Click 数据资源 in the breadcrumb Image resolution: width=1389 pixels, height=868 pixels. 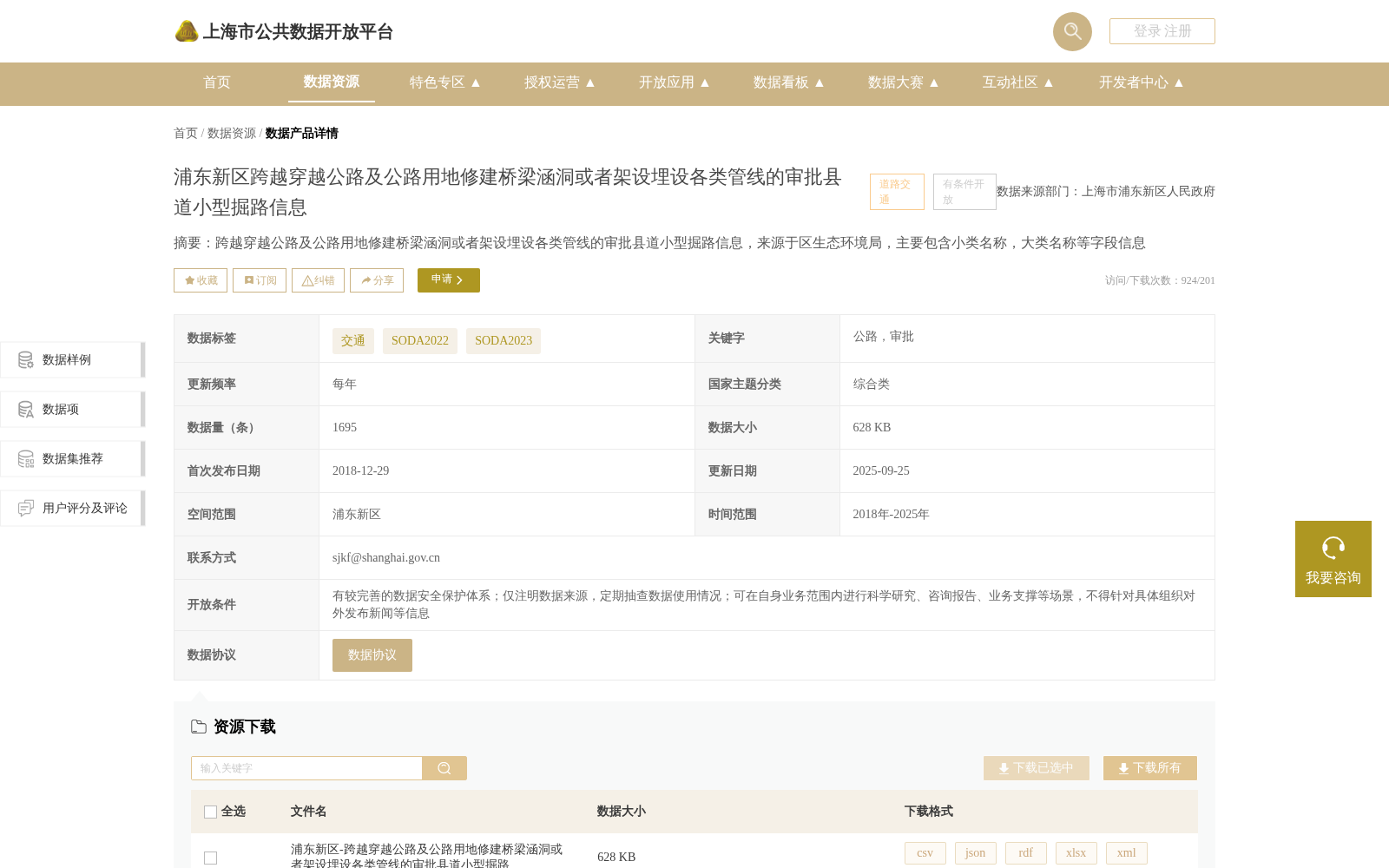point(232,133)
